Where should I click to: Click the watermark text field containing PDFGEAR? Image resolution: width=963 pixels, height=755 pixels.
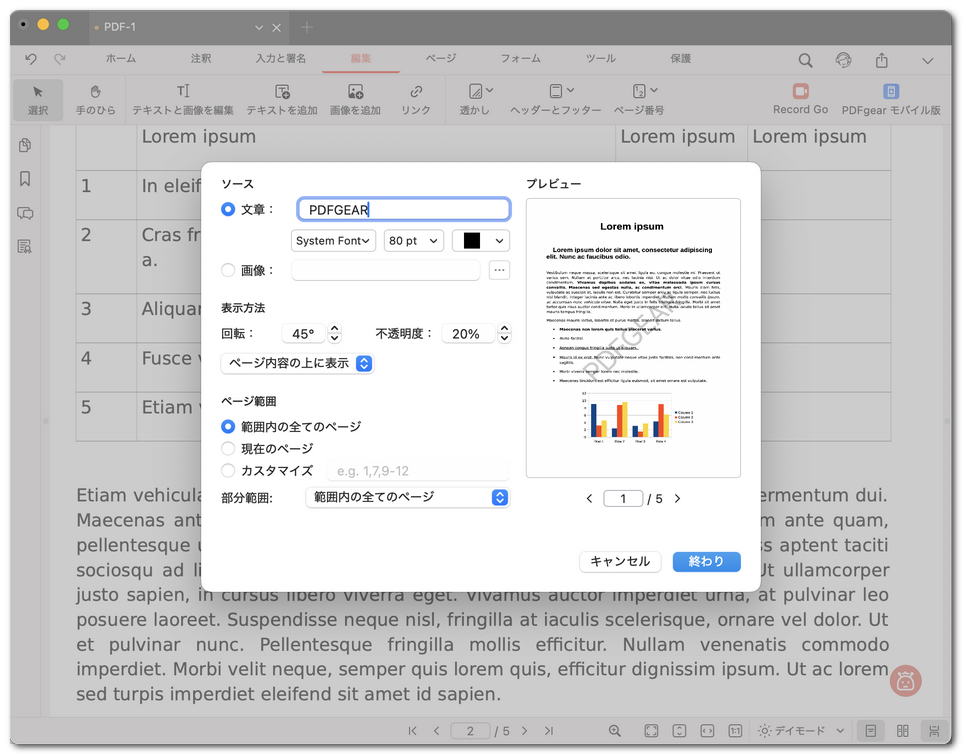[x=404, y=210]
